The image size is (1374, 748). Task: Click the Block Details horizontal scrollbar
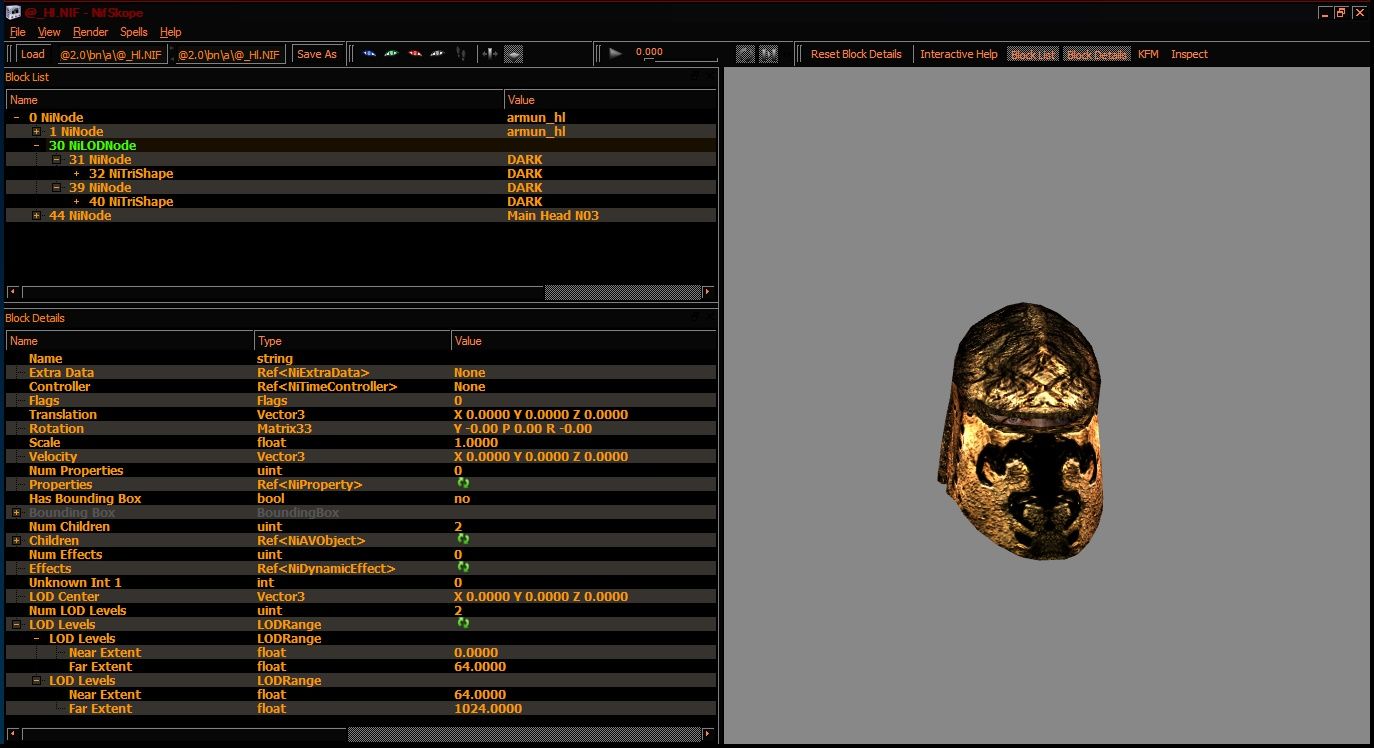click(x=362, y=734)
